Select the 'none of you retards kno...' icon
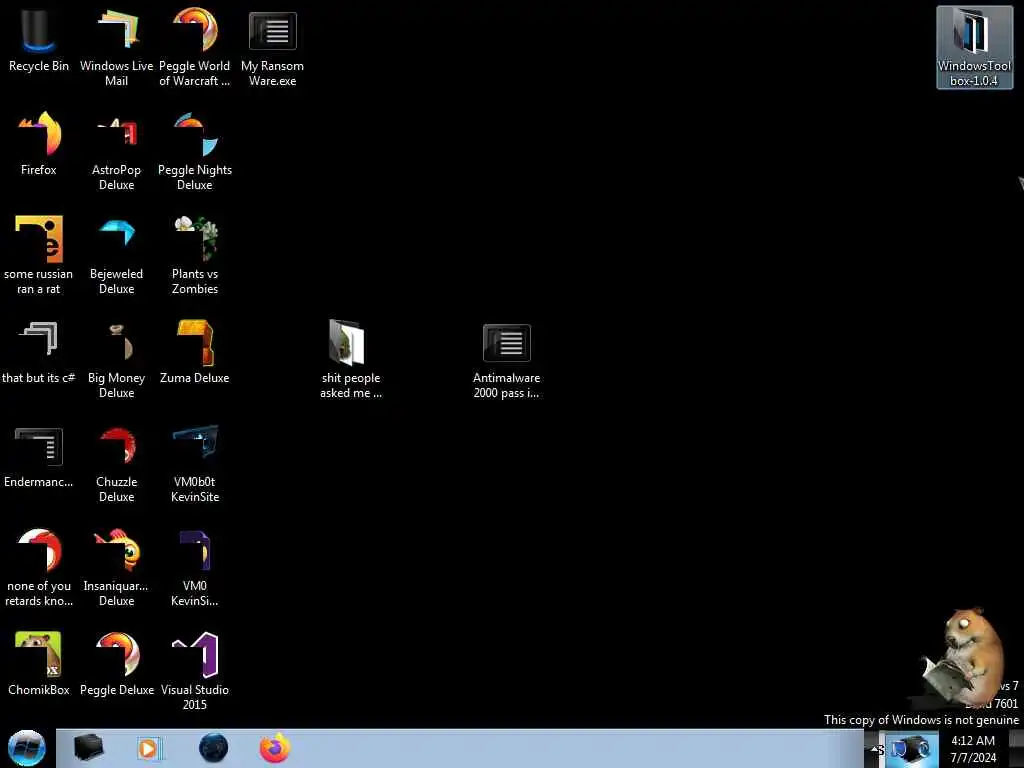 point(39,568)
